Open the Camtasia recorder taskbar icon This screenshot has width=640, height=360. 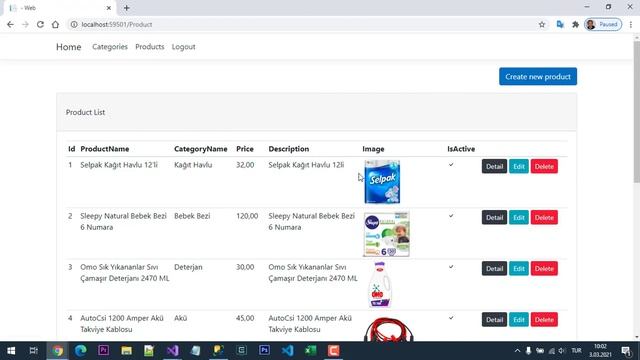pos(333,351)
